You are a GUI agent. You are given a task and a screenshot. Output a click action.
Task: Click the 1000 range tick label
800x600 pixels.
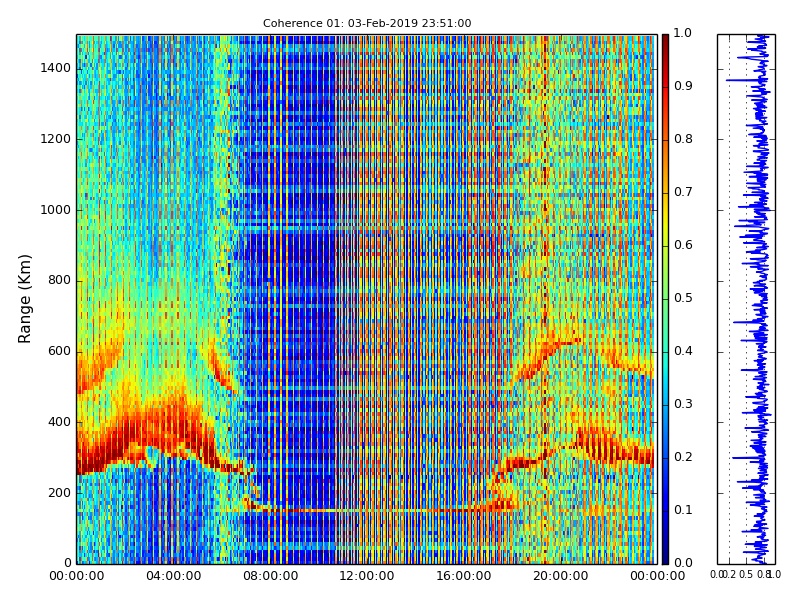tap(56, 210)
